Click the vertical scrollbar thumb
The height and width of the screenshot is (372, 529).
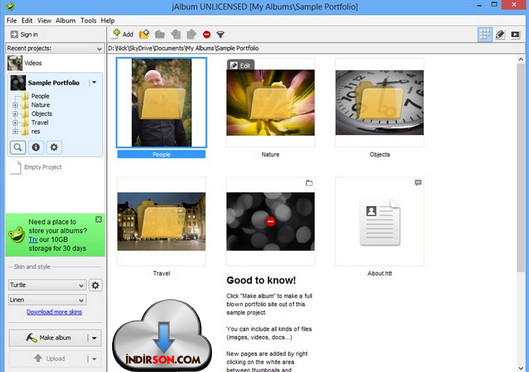[x=521, y=167]
